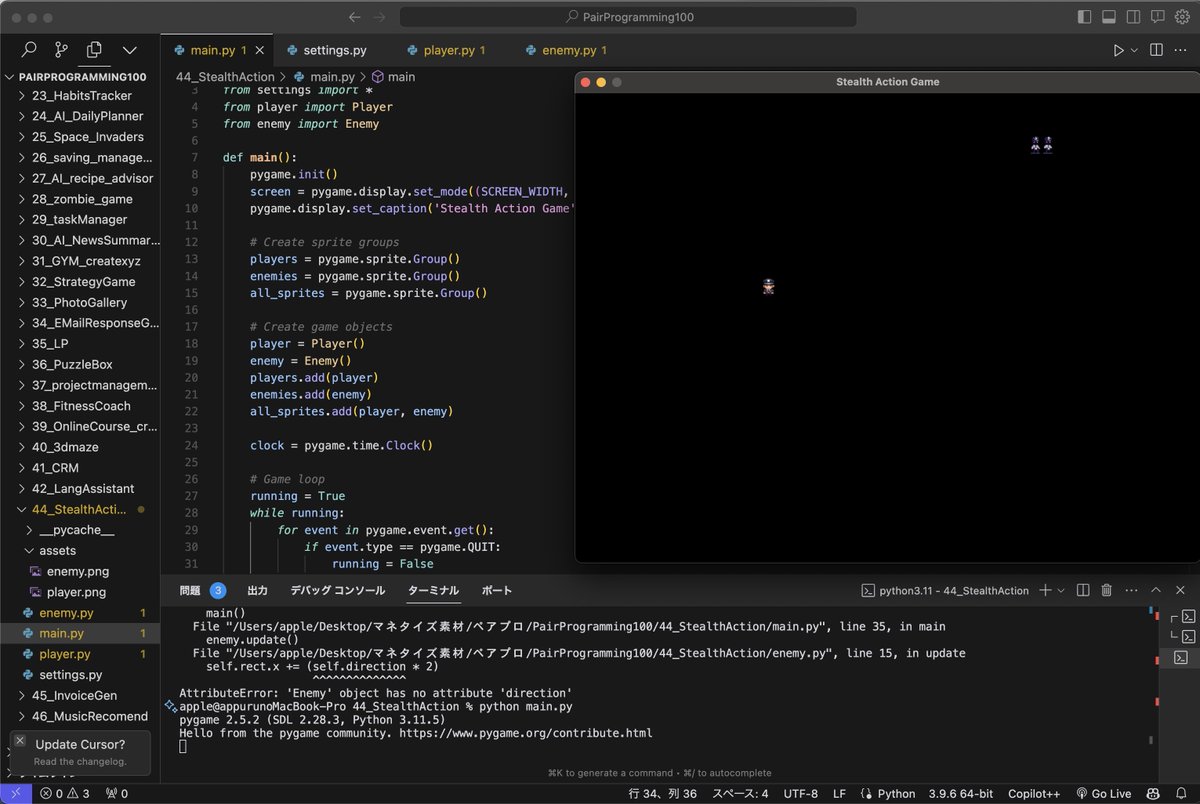1200x804 pixels.
Task: Kill terminal with the trash icon
Action: click(x=1107, y=591)
